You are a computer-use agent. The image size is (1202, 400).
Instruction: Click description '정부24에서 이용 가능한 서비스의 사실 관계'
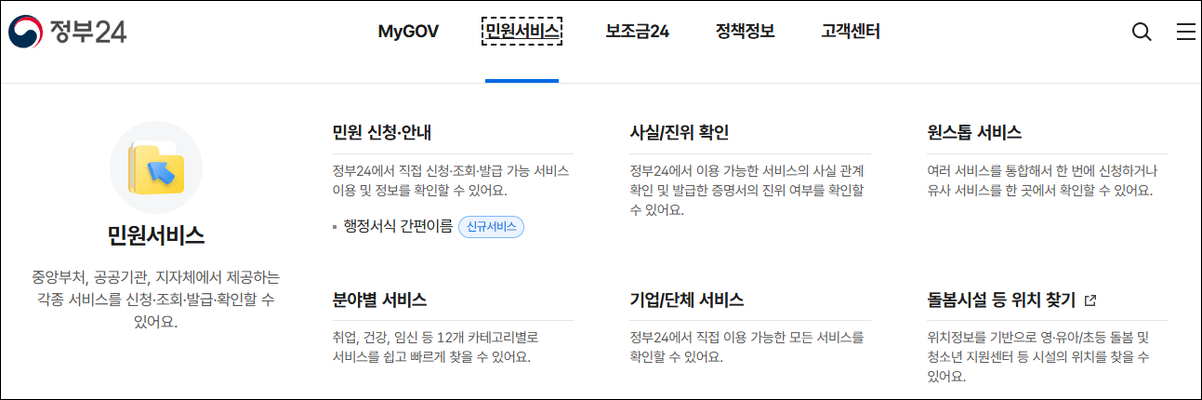tap(747, 189)
